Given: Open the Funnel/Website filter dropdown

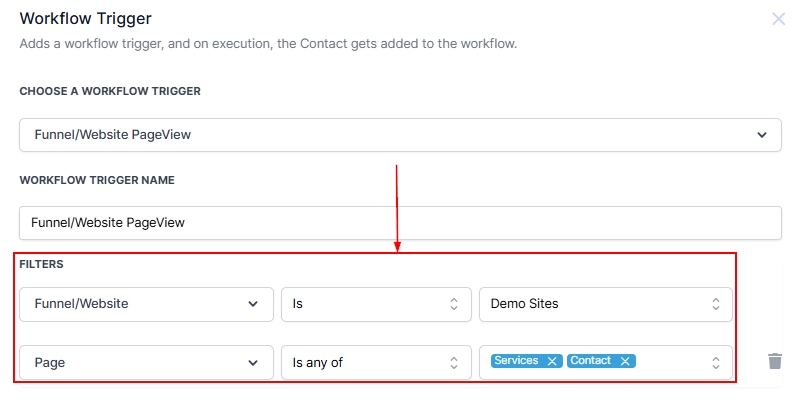Looking at the screenshot, I should tap(146, 304).
